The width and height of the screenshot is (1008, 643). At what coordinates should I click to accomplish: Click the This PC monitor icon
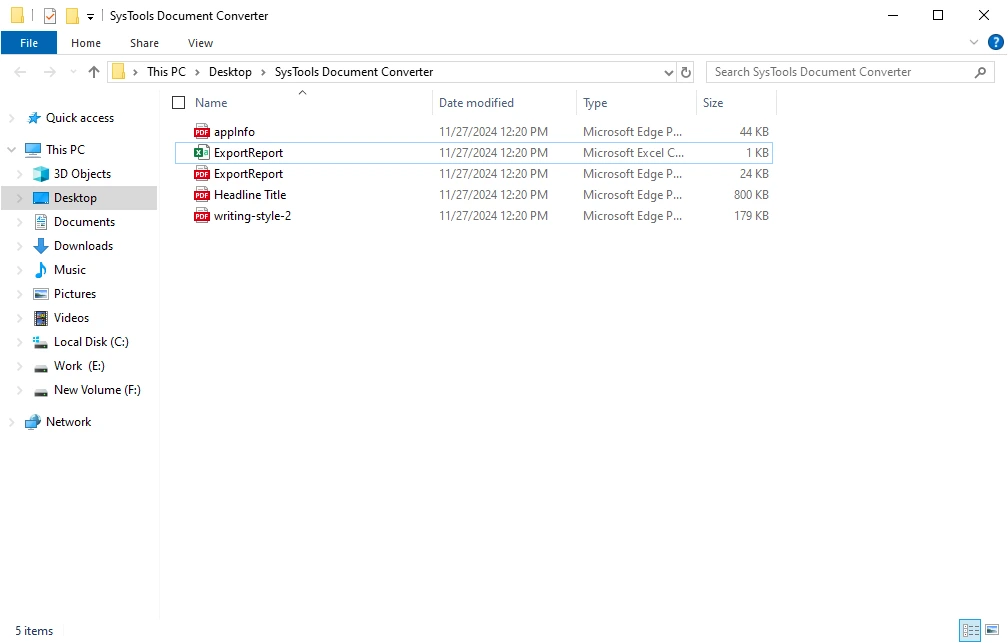tap(33, 150)
